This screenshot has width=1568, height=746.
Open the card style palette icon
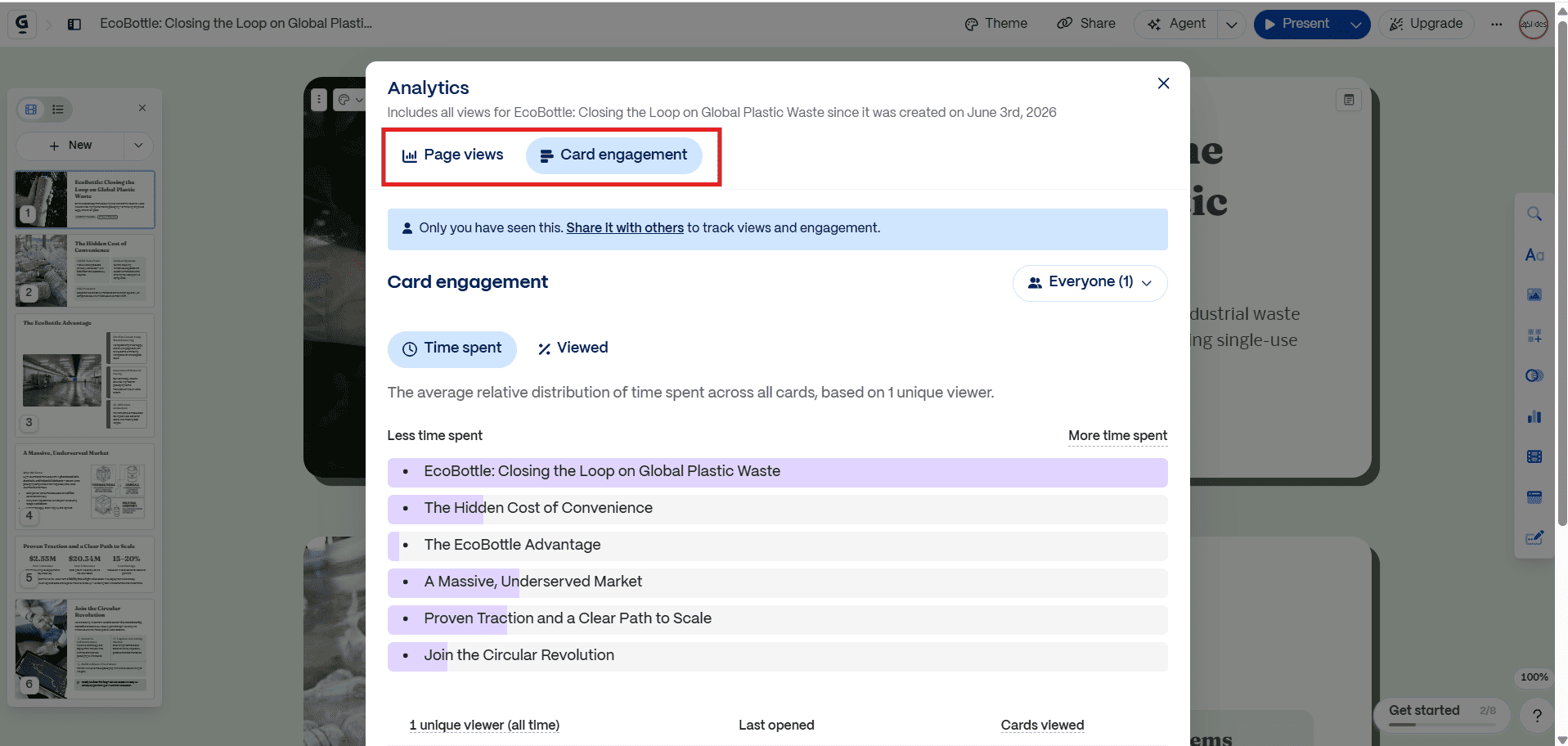point(349,100)
